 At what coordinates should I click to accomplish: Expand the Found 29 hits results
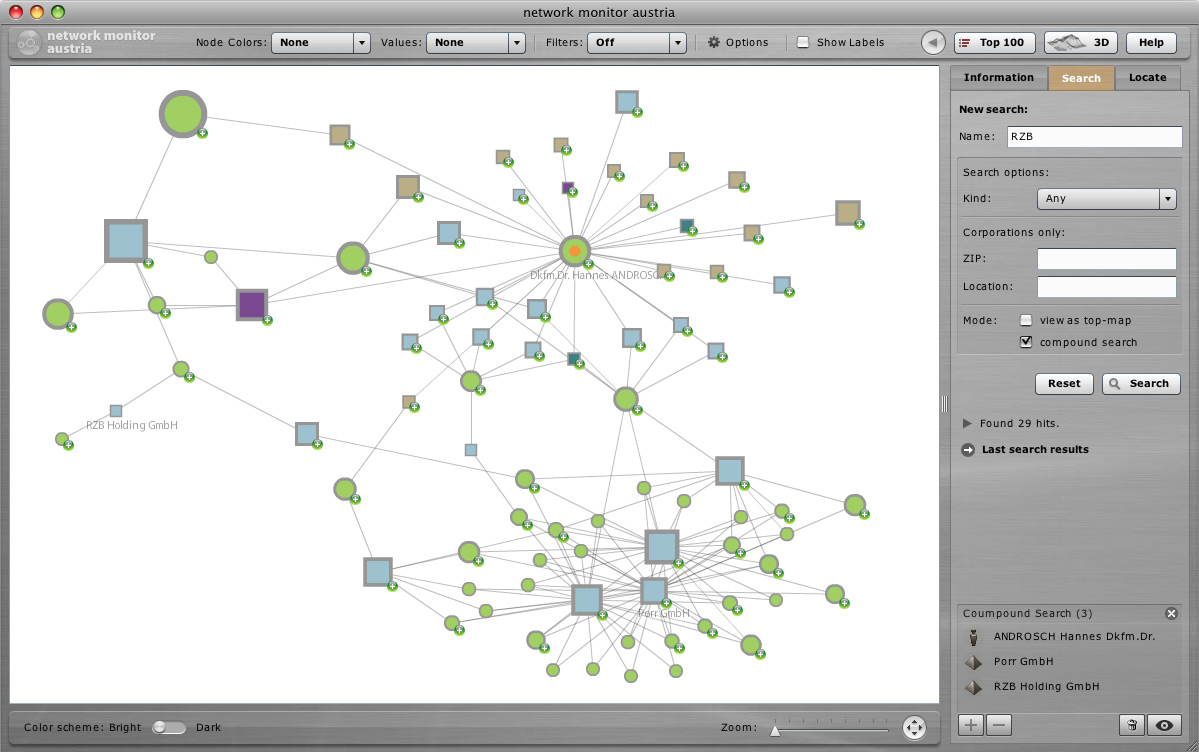[x=967, y=423]
